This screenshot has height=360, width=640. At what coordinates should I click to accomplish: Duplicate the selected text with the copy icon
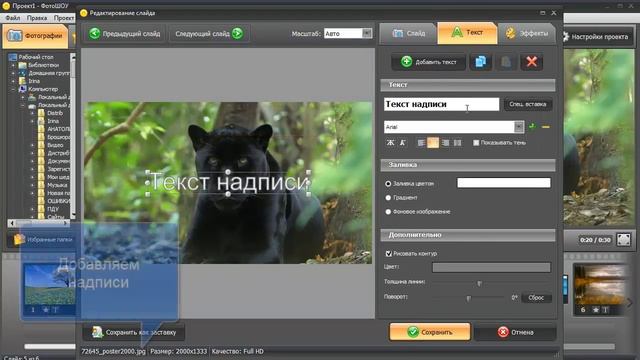pos(480,62)
